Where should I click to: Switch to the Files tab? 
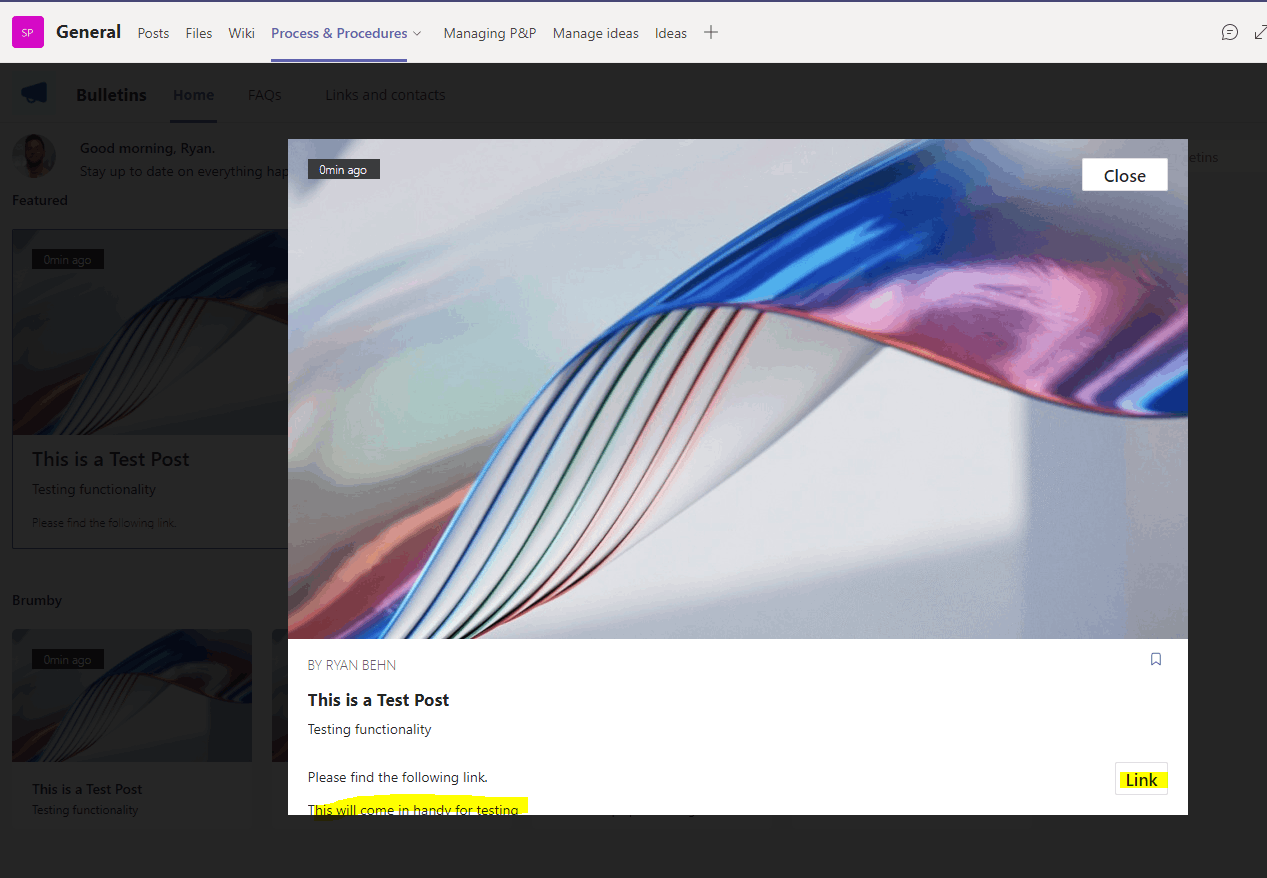[199, 33]
